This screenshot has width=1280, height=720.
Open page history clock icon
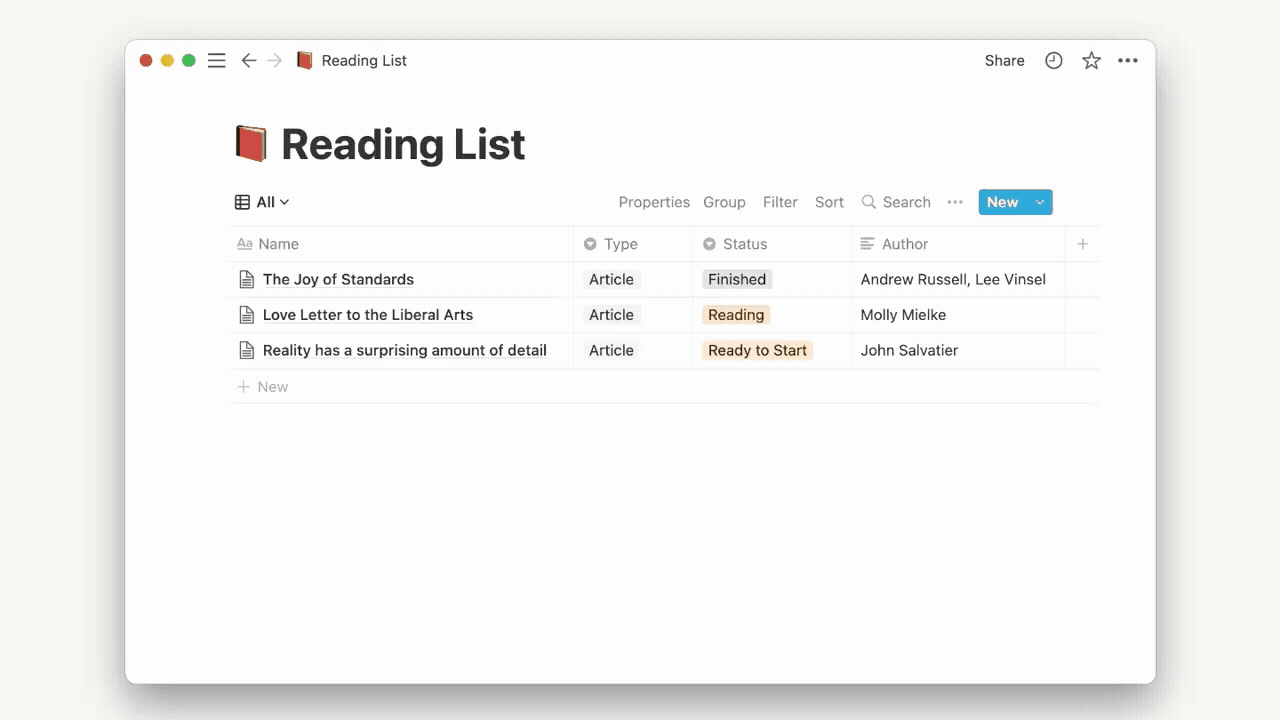click(1053, 61)
